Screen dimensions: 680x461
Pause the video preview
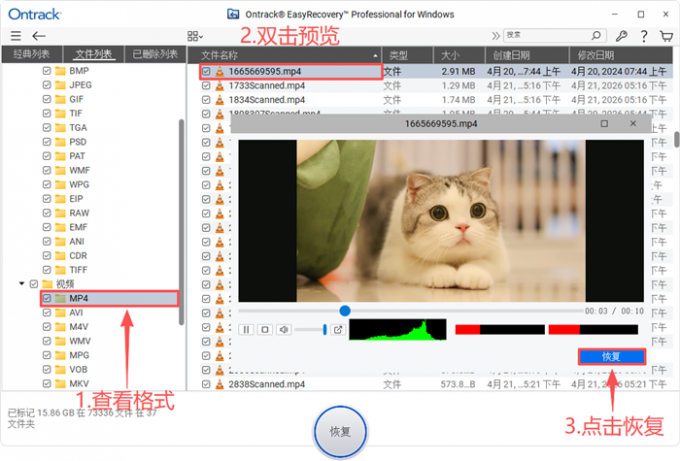(246, 330)
